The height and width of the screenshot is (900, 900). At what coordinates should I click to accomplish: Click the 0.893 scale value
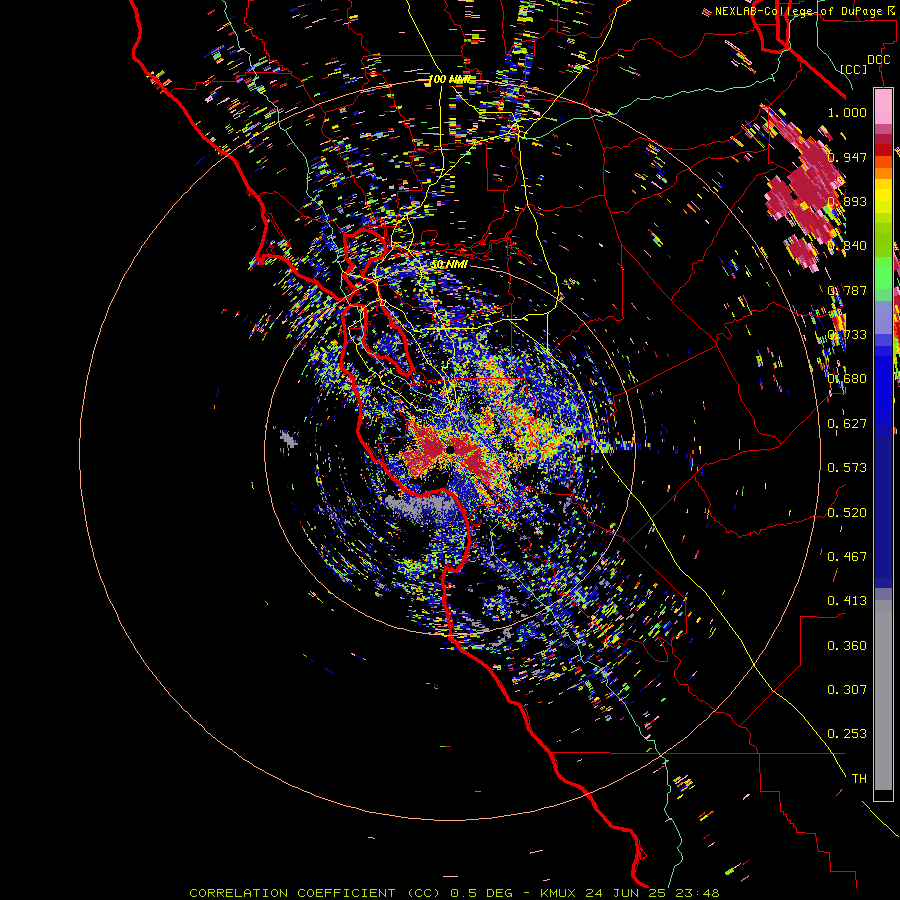click(x=847, y=201)
